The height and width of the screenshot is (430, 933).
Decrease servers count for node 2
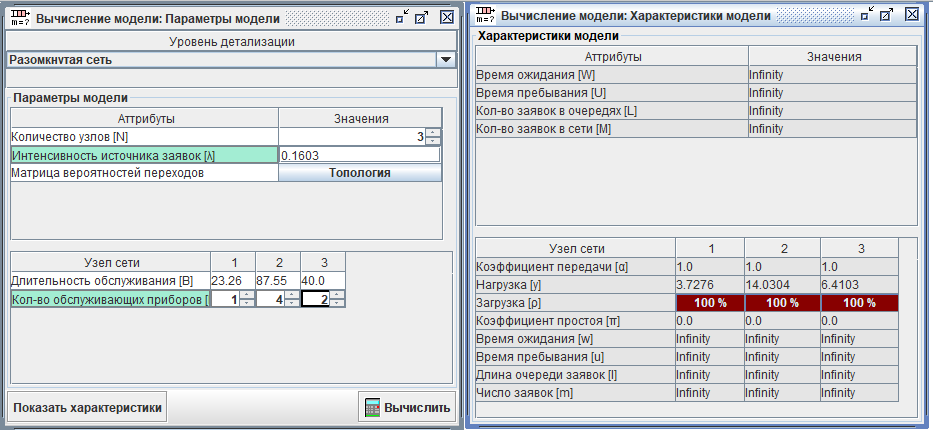point(292,303)
